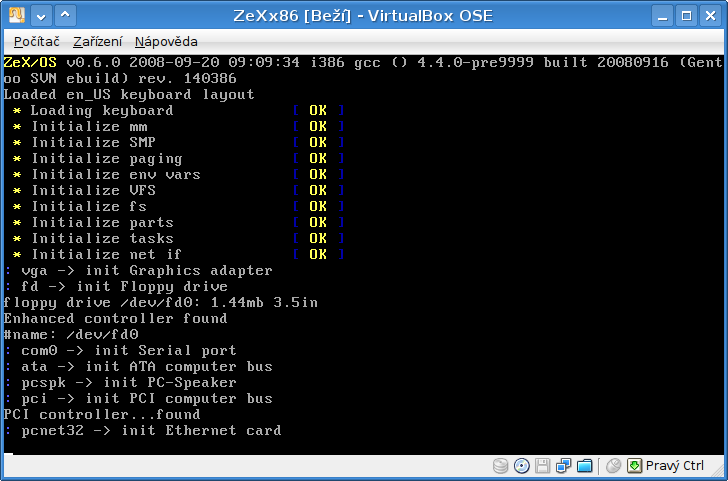Click 'floppy drive /dev/fd0: 1.44mb 3.5in' line

click(161, 303)
